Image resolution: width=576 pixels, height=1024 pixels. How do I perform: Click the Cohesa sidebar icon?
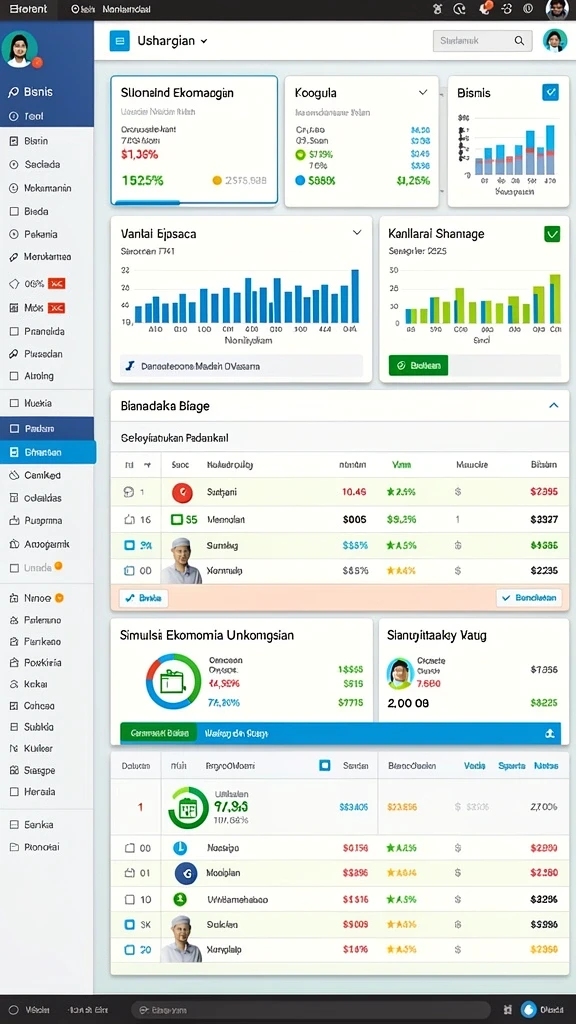pyautogui.click(x=13, y=705)
